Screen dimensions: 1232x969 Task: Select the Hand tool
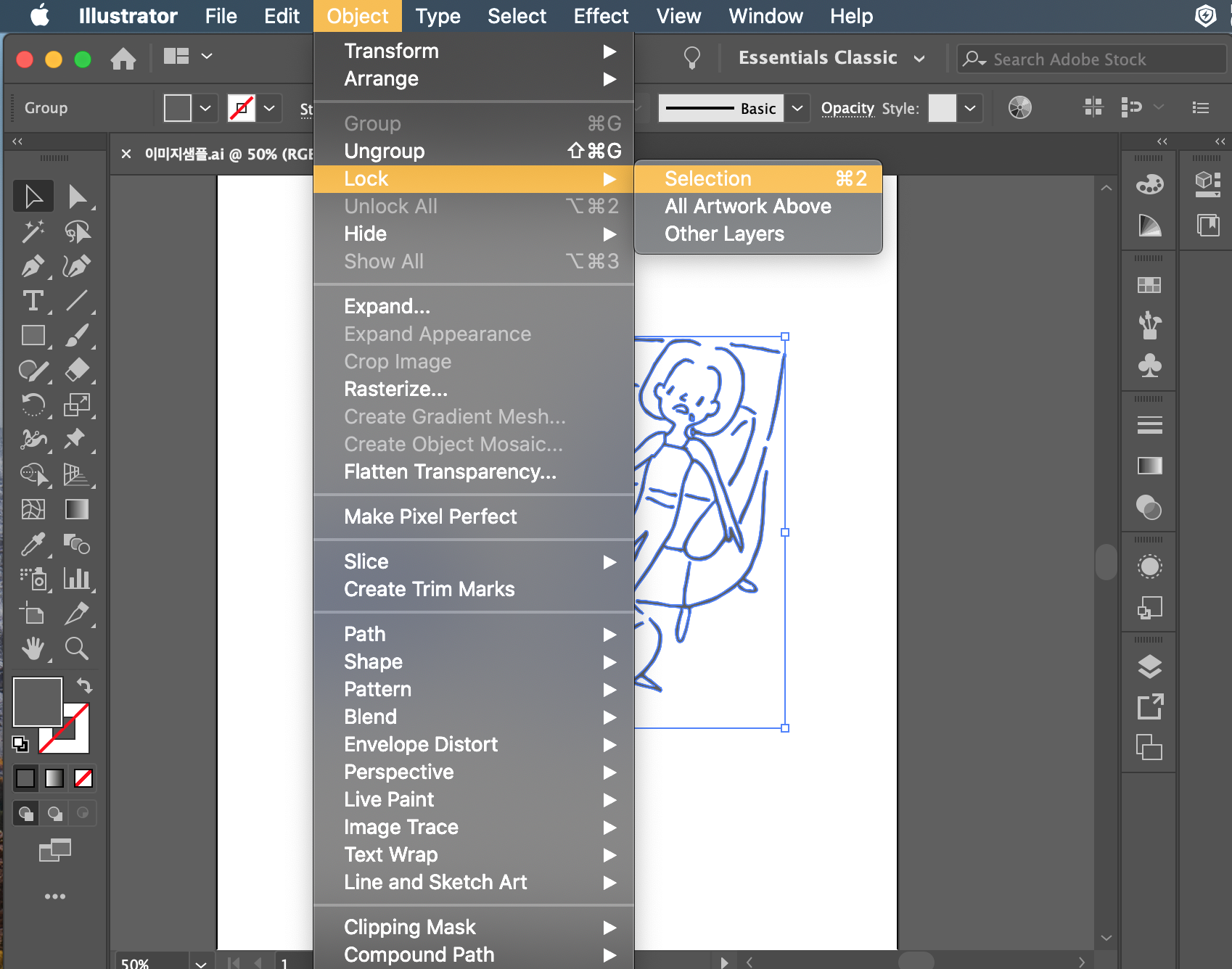pos(33,648)
